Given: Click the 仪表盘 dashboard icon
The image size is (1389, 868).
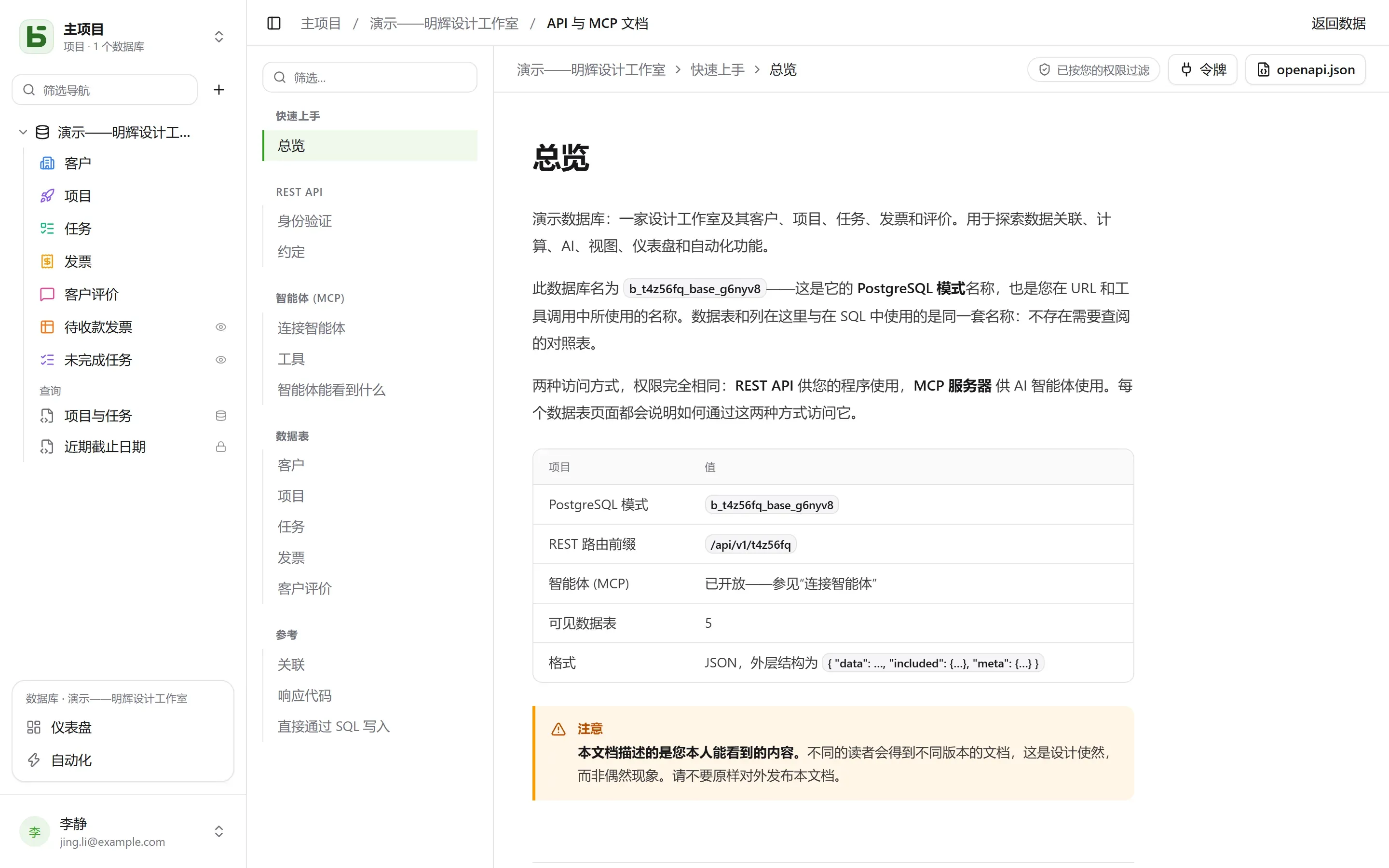Looking at the screenshot, I should (x=34, y=727).
